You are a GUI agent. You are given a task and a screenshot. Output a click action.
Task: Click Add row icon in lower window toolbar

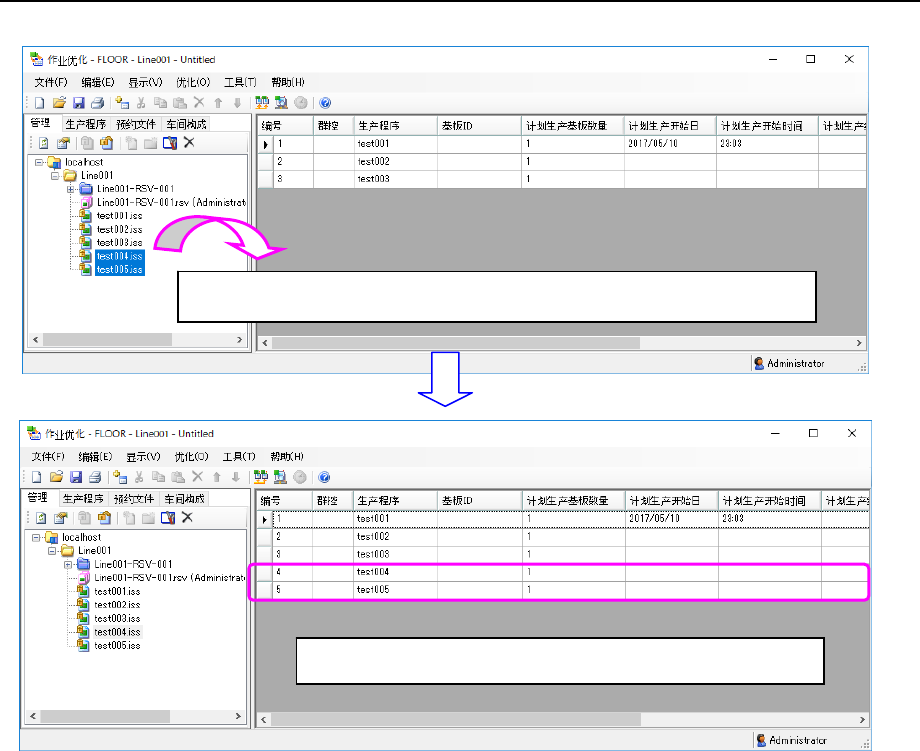120,477
